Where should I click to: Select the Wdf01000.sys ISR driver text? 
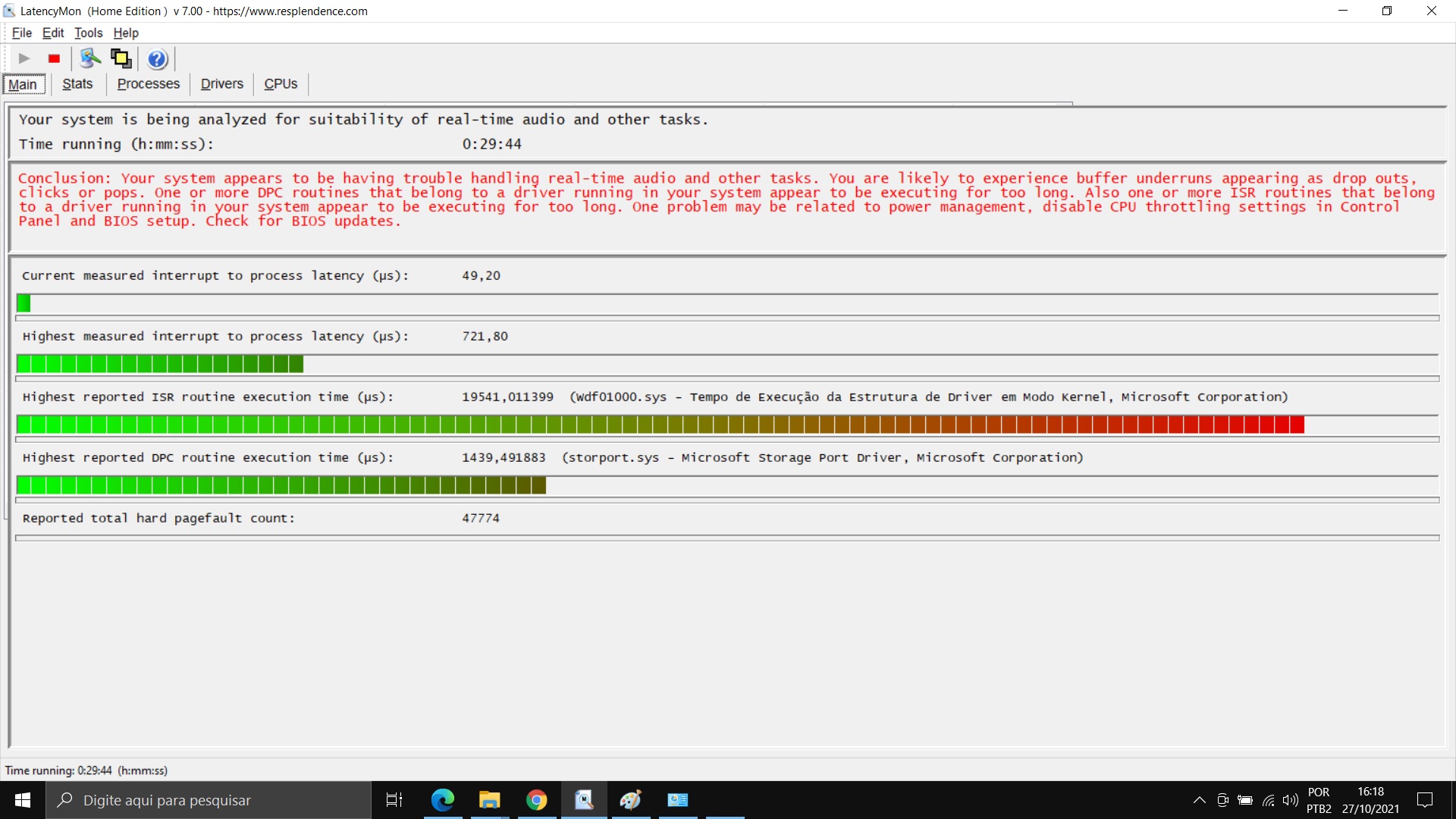(929, 397)
